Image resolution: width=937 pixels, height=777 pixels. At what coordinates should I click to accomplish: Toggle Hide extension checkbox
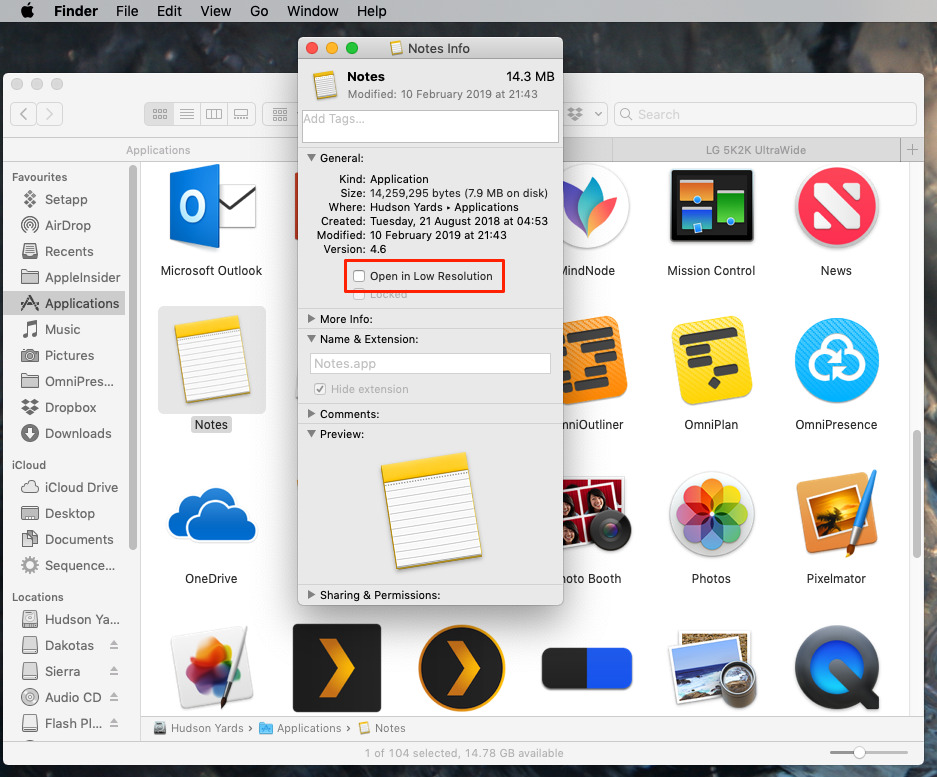click(x=320, y=389)
